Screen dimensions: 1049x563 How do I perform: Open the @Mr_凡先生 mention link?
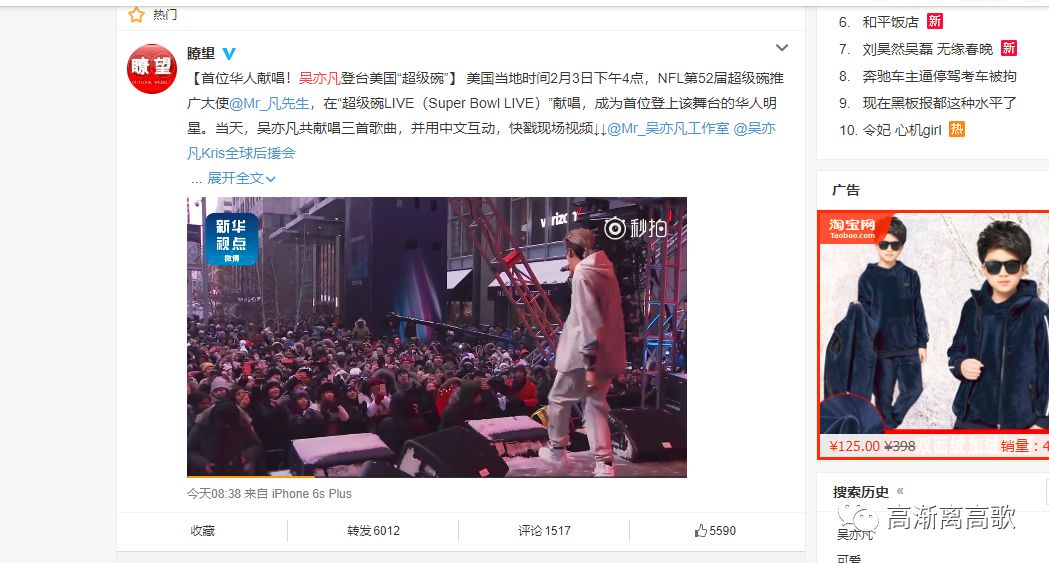[x=270, y=104]
